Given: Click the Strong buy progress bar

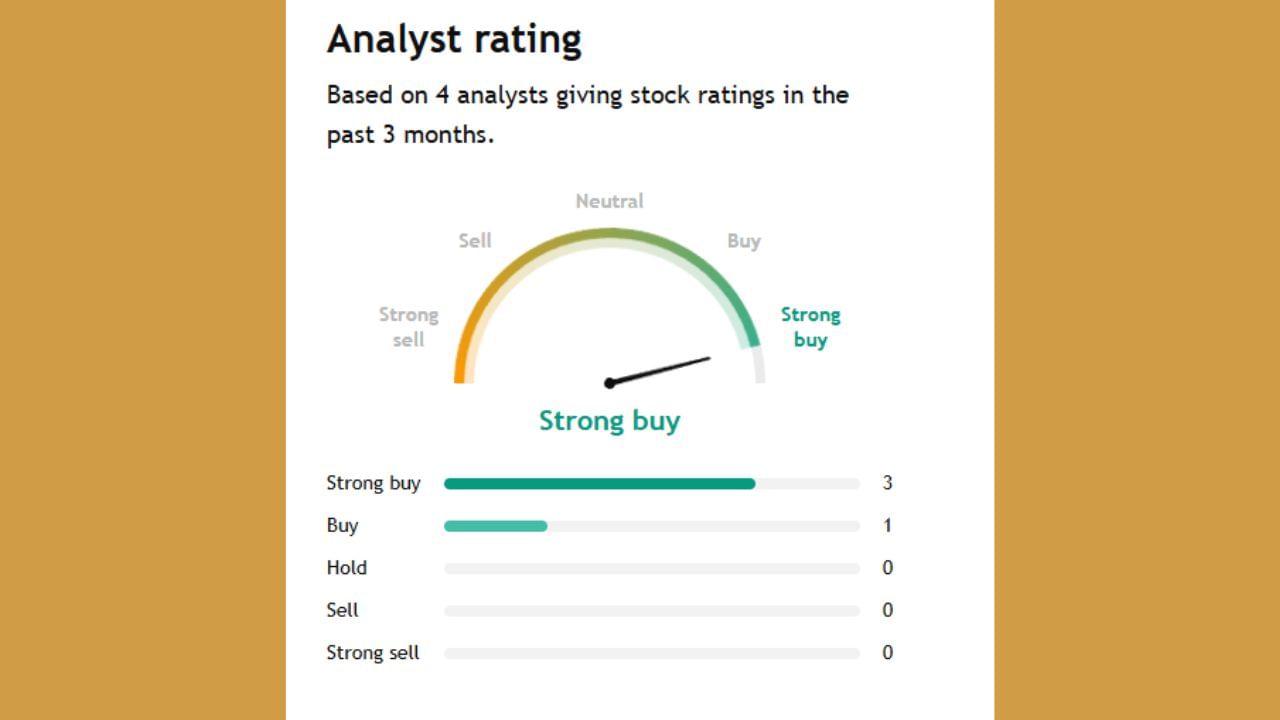Looking at the screenshot, I should pyautogui.click(x=600, y=484).
